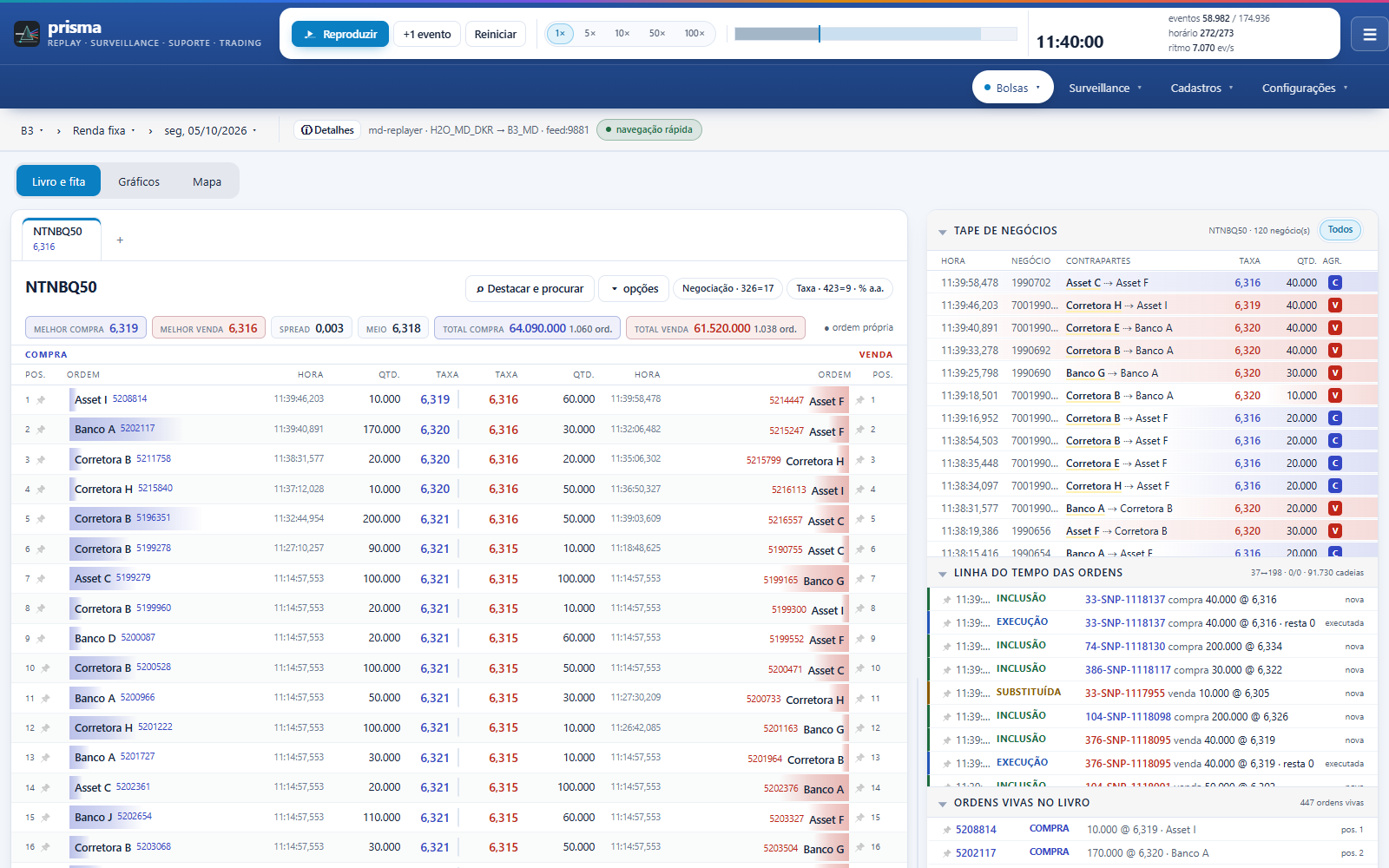Viewport: 1389px width, 868px height.
Task: Collapse the Ordens Vivas no Livro panel
Action: point(943,804)
